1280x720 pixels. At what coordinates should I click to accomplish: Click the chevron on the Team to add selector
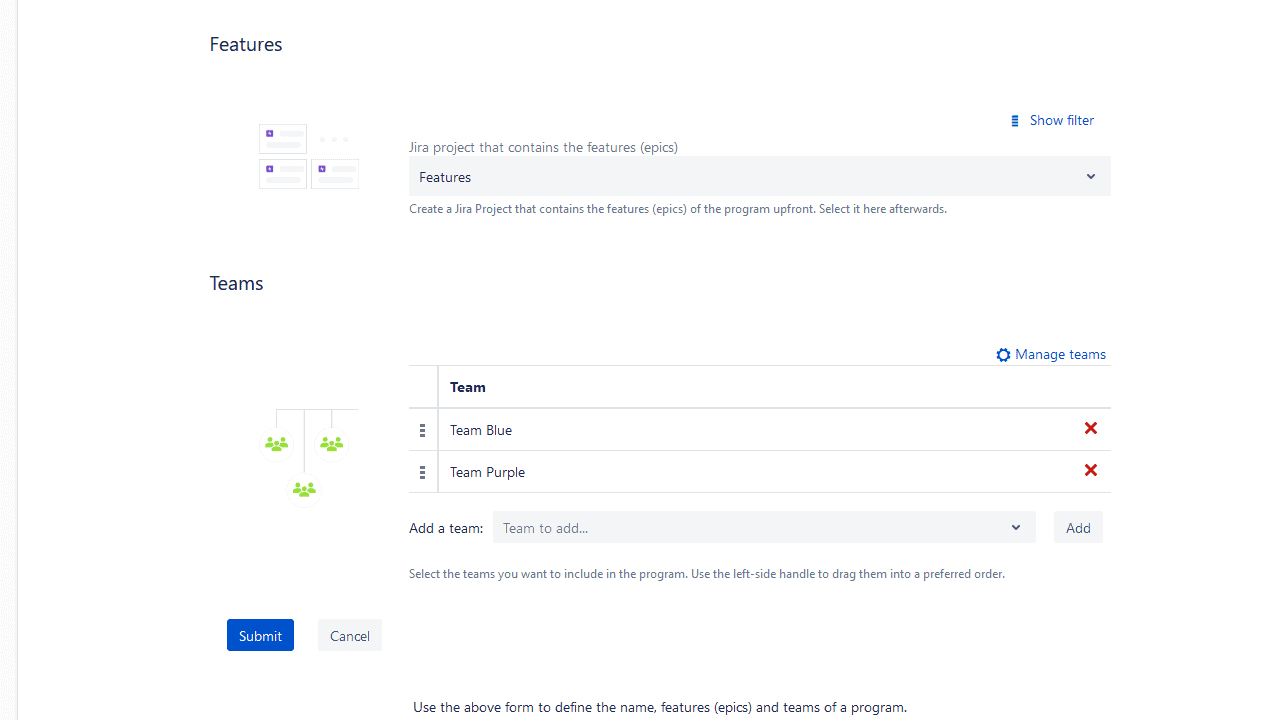click(1015, 527)
